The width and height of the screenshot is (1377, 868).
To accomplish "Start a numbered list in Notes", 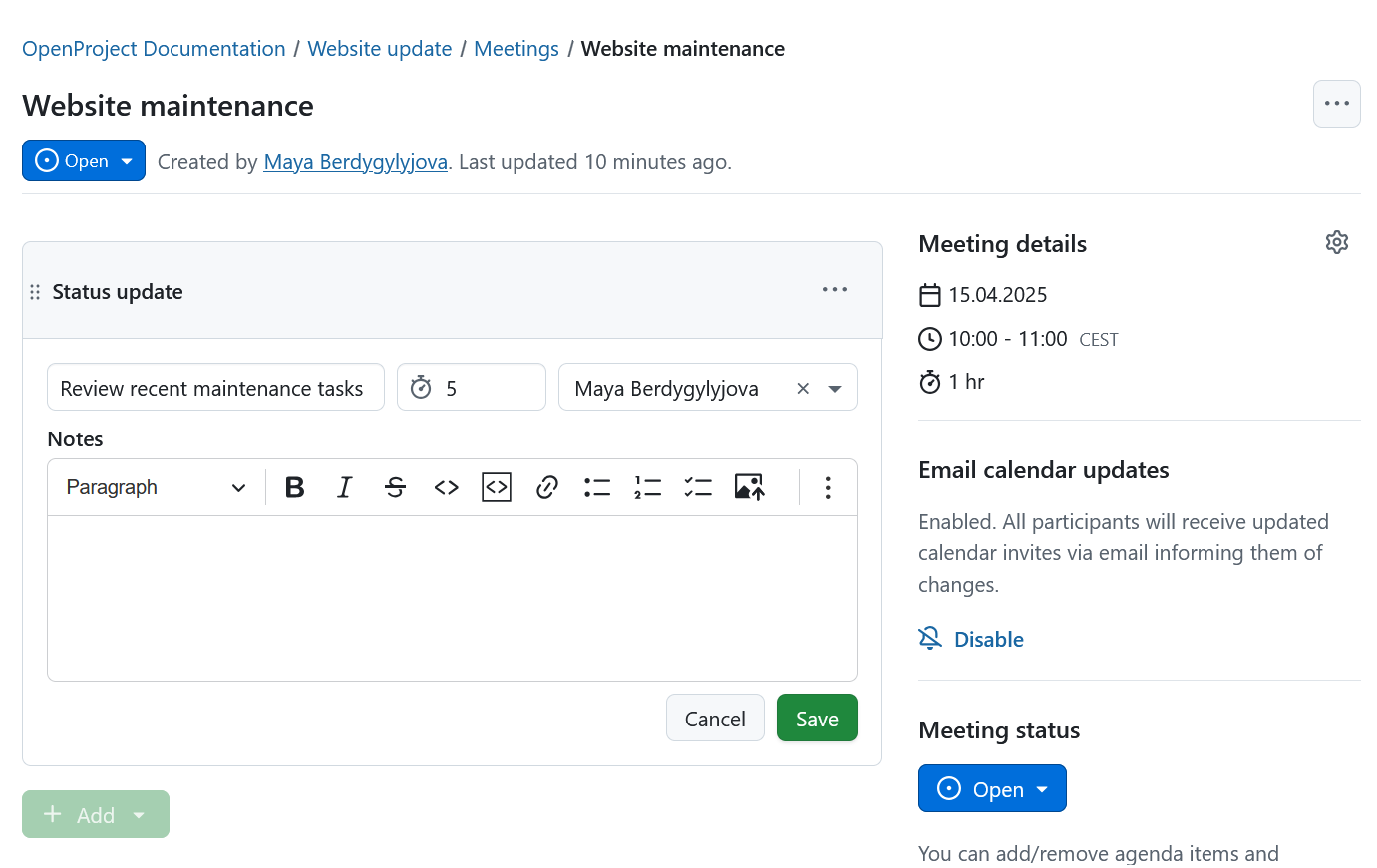I will pos(647,487).
